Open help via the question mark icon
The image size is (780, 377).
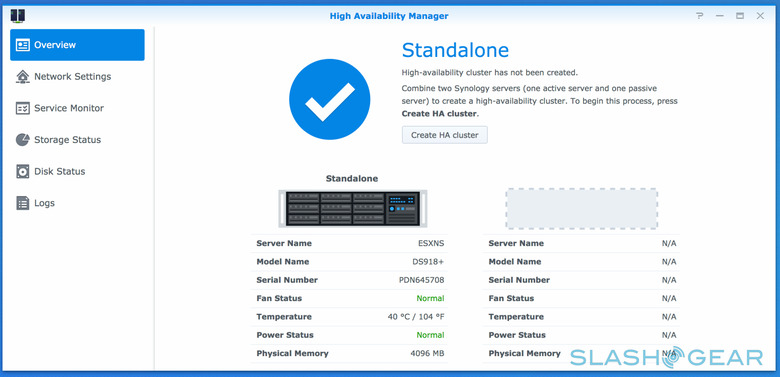pyautogui.click(x=700, y=16)
